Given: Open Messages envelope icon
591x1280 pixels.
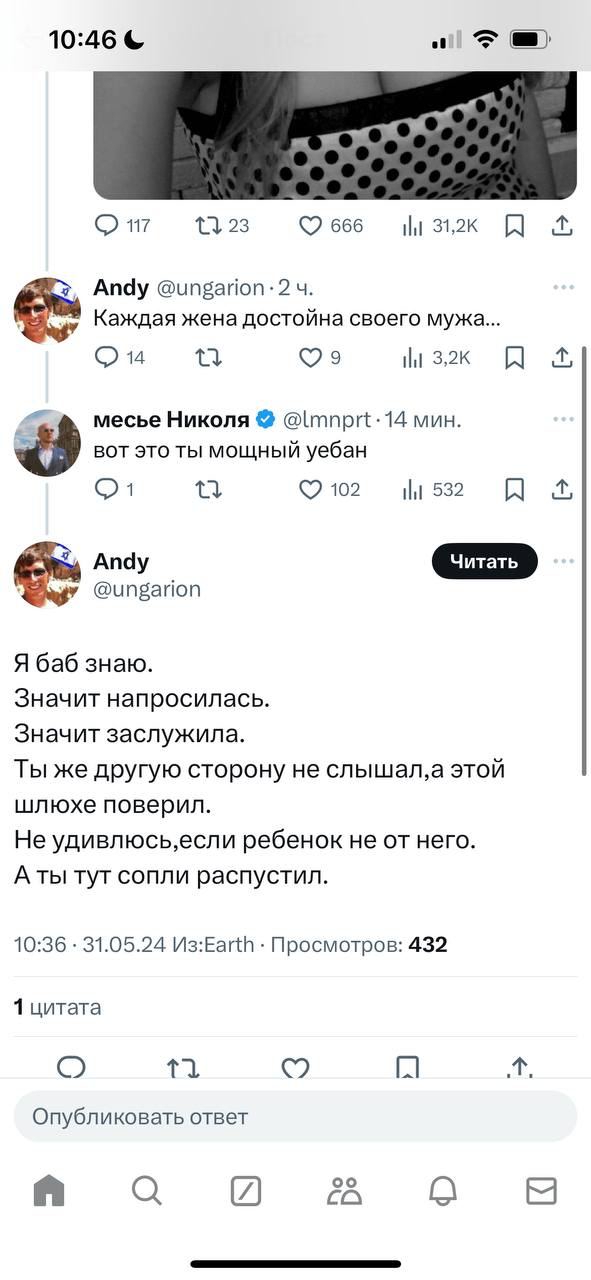Looking at the screenshot, I should (541, 1190).
